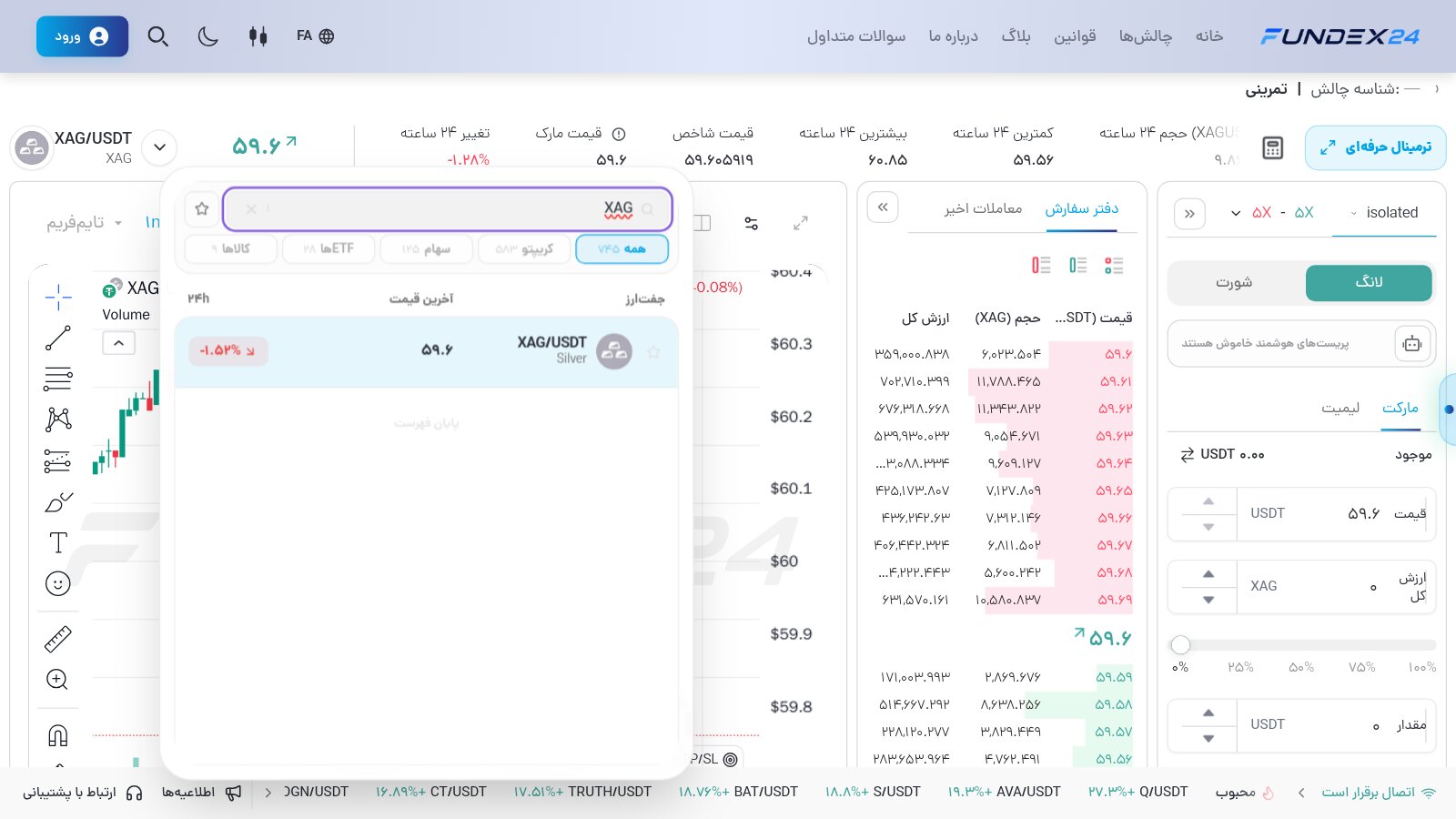The height and width of the screenshot is (819, 1456).
Task: Open the isolated margin mode dropdown
Action: coord(1383,213)
